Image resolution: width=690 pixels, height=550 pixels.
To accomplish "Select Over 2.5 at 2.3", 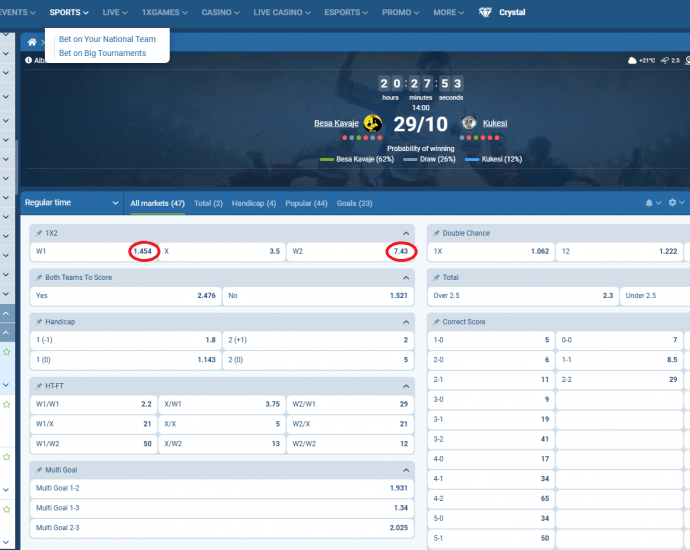I will (x=523, y=296).
